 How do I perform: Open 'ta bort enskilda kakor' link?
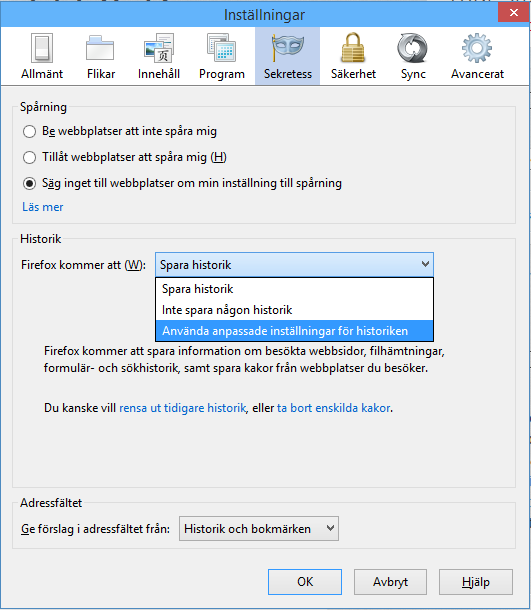point(333,408)
